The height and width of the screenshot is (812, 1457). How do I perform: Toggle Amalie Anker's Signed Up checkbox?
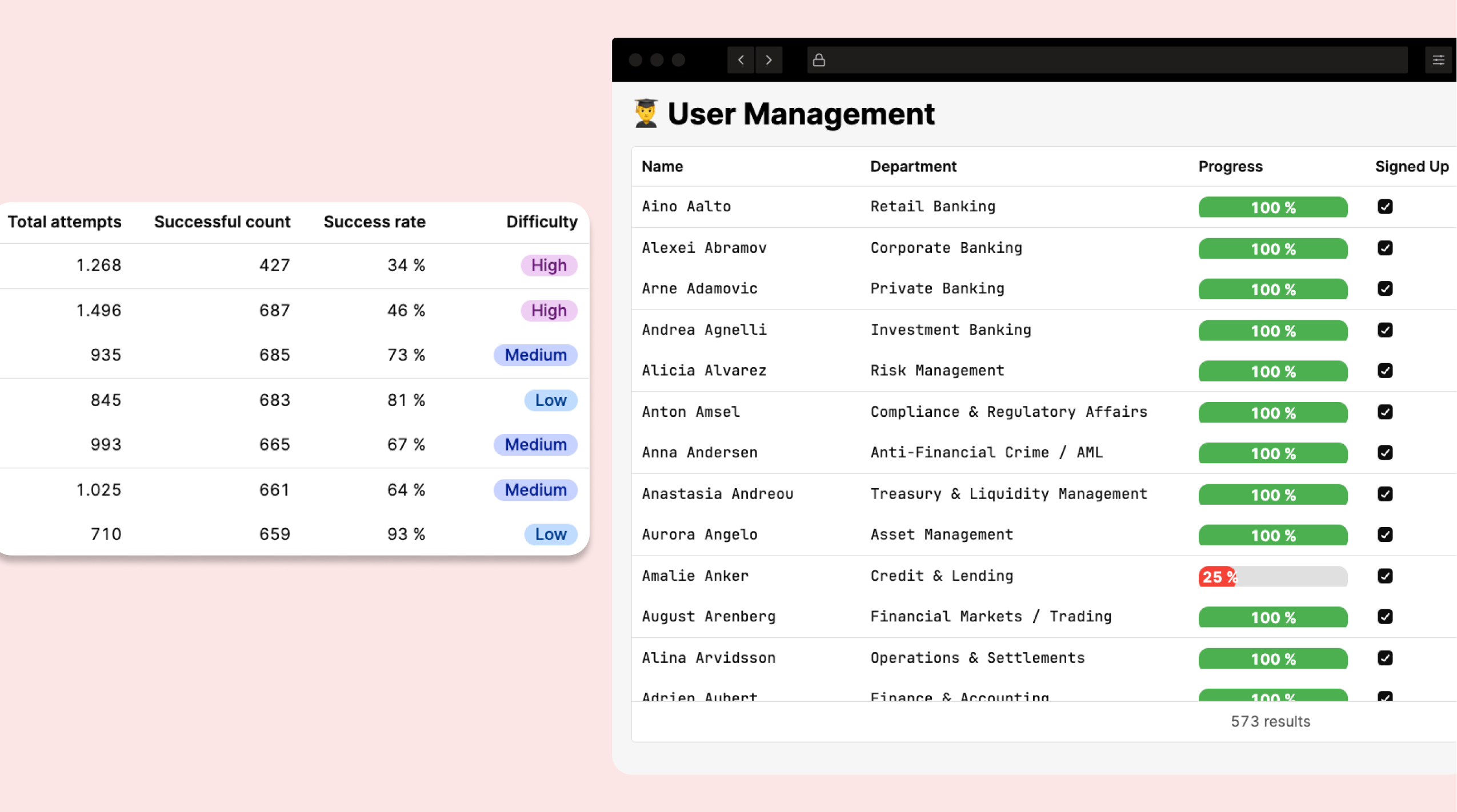click(x=1386, y=576)
